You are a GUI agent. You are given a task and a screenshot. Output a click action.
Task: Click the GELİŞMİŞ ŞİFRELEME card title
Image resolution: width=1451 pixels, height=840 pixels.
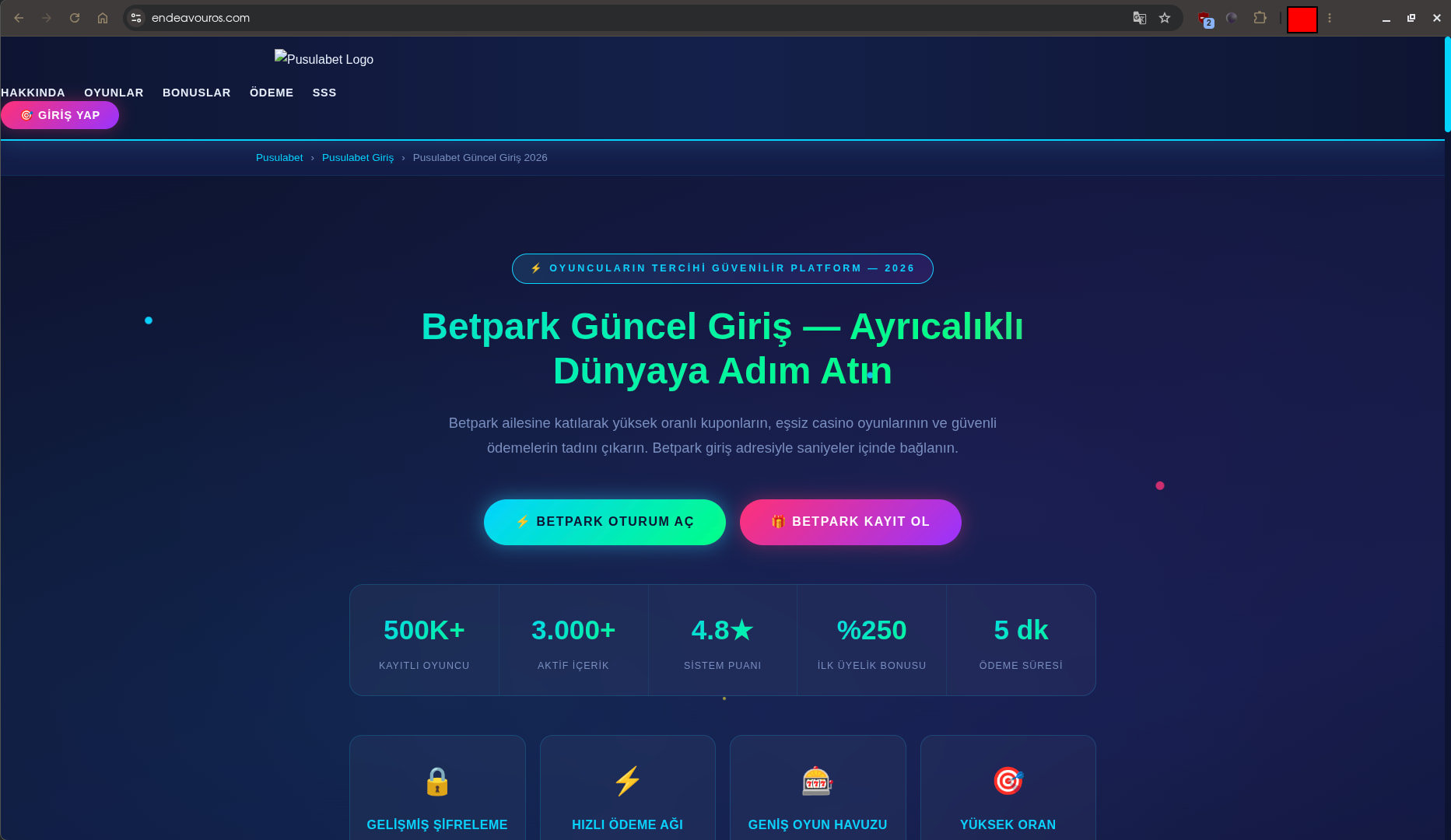point(437,824)
